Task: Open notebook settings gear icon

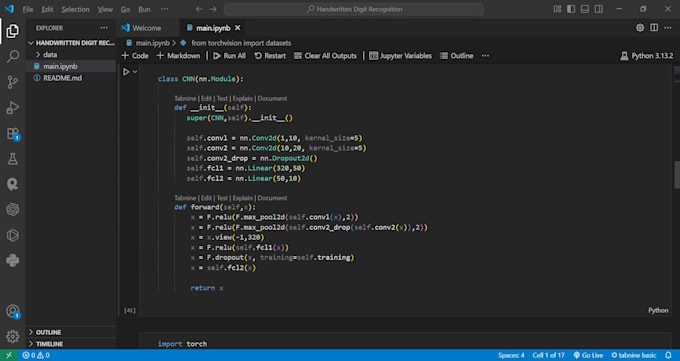Action: click(640, 28)
